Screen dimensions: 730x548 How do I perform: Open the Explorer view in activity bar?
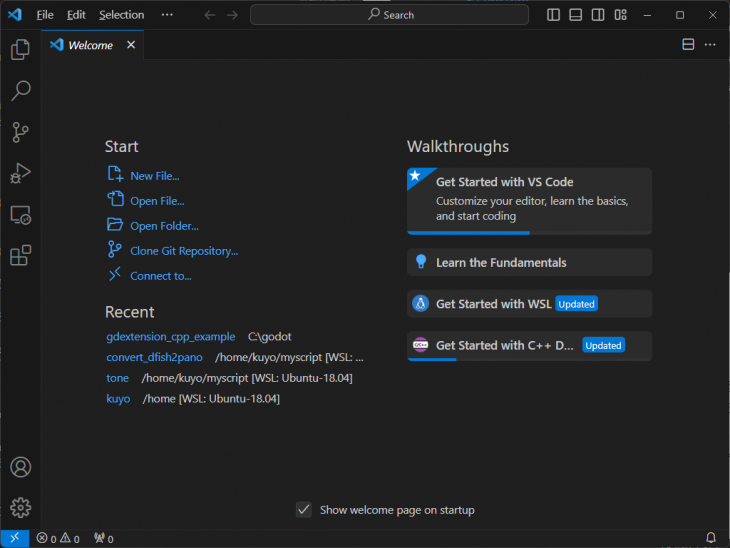click(x=20, y=49)
